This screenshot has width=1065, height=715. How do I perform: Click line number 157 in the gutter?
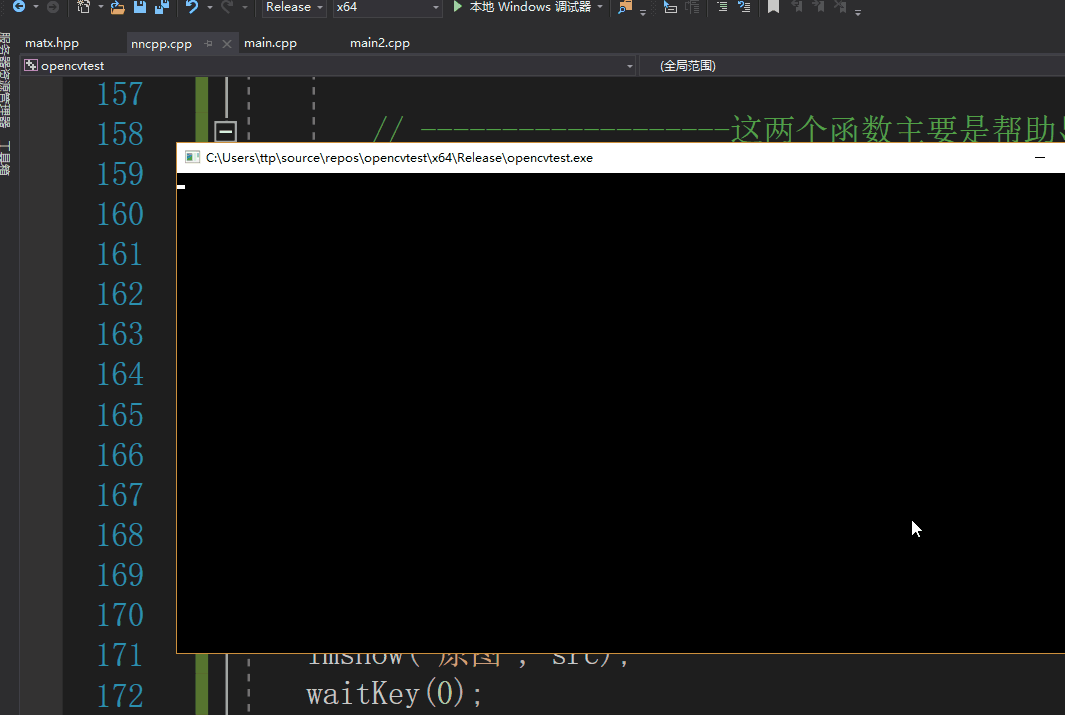click(x=120, y=94)
